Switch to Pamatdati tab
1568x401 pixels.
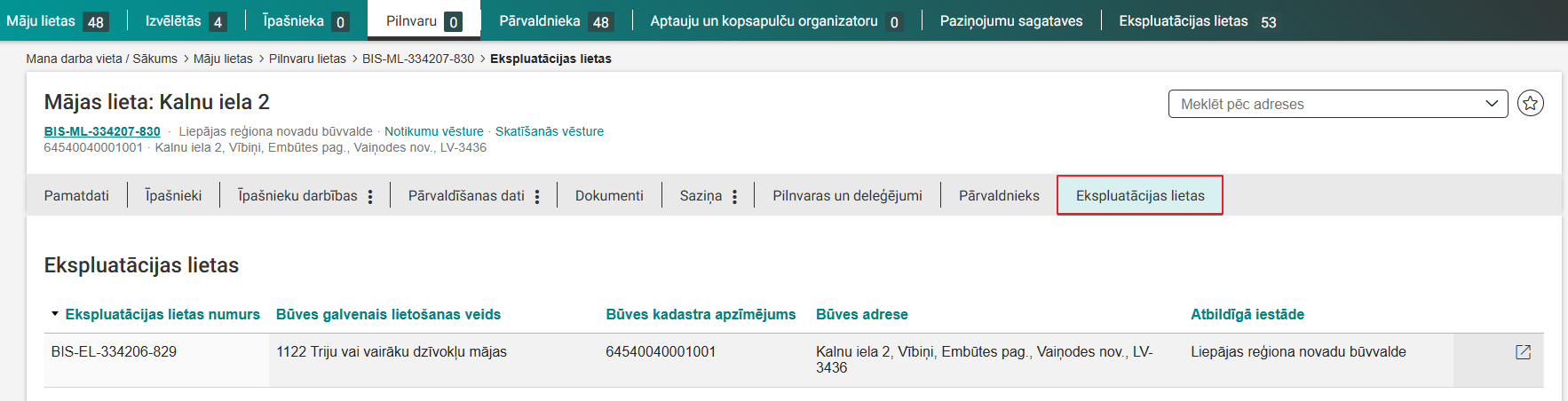point(76,196)
